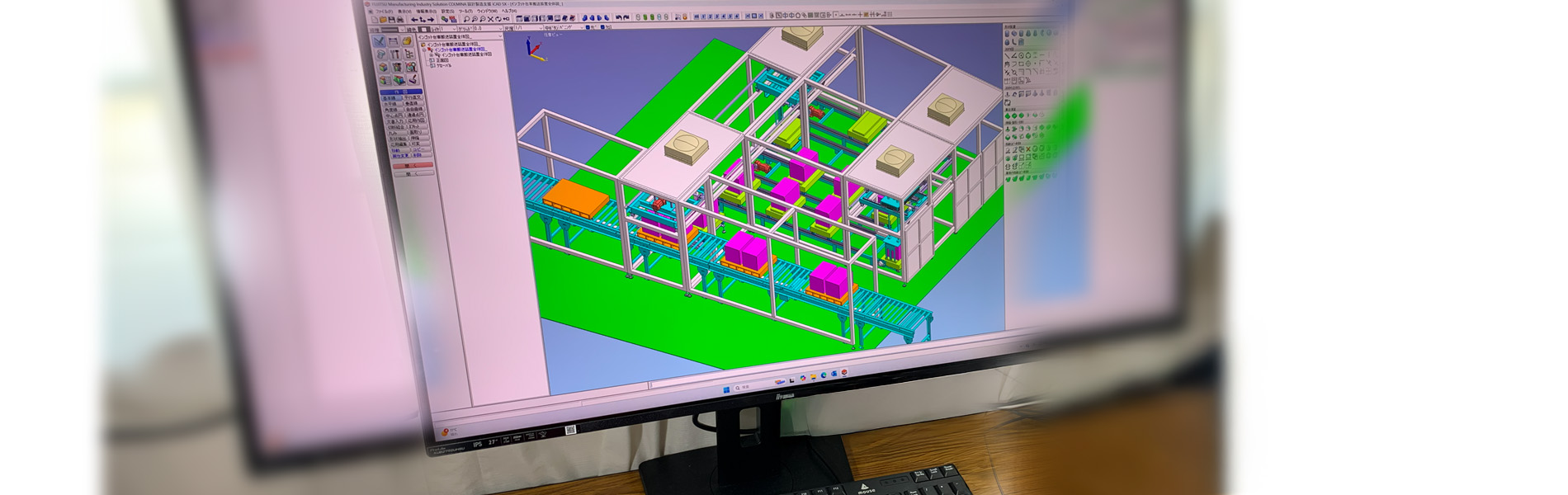Open the assembly name dropdown above tree
Image resolution: width=1568 pixels, height=495 pixels.
click(499, 37)
